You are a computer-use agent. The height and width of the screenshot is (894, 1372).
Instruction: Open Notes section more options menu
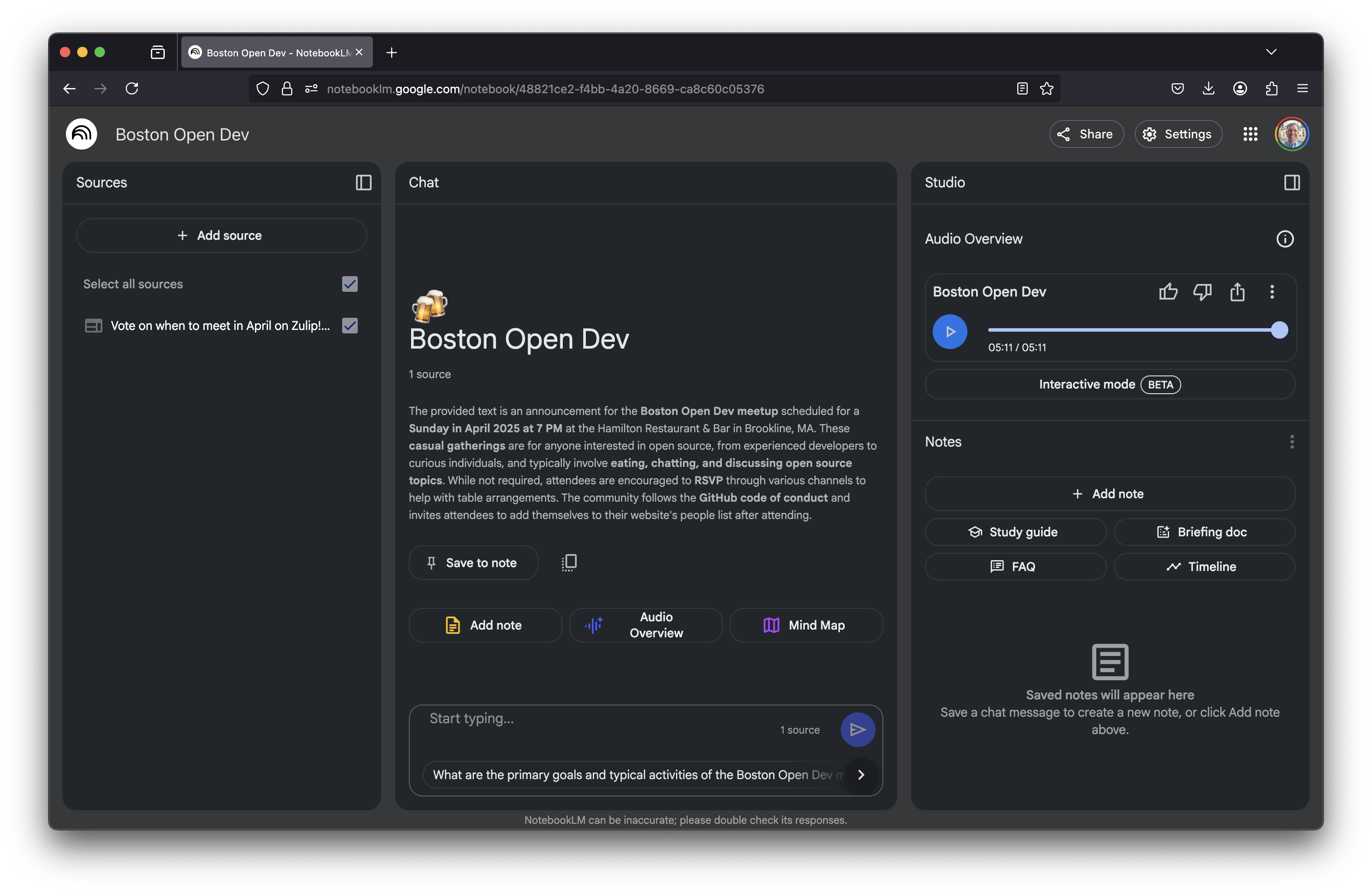pyautogui.click(x=1291, y=442)
